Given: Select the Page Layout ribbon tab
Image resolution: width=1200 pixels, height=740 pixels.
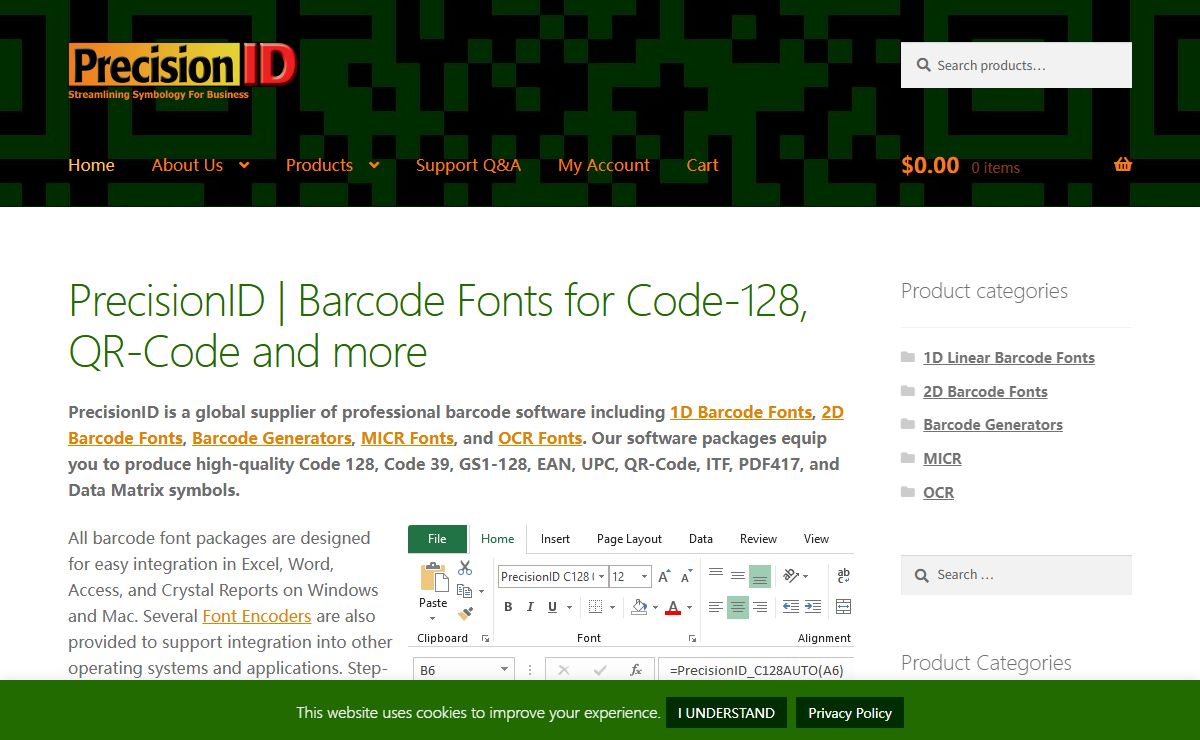Looking at the screenshot, I should pyautogui.click(x=629, y=539).
